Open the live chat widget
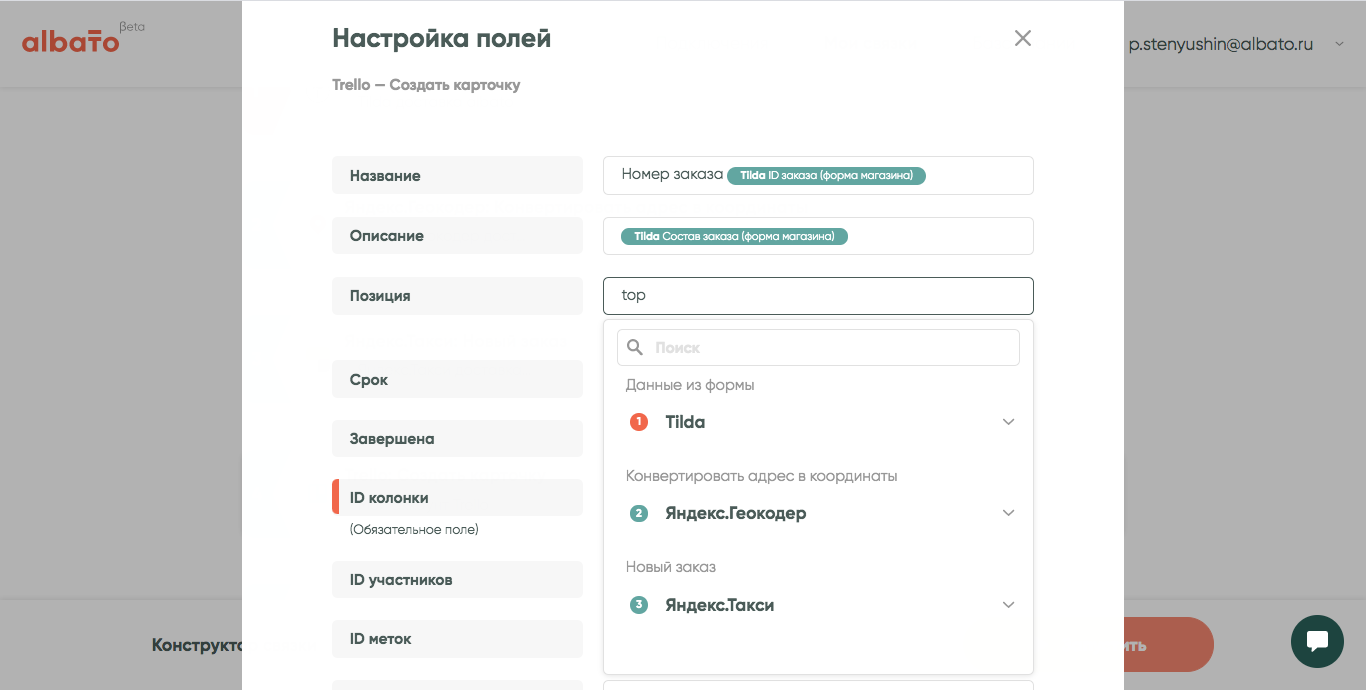Image resolution: width=1366 pixels, height=690 pixels. (1317, 641)
